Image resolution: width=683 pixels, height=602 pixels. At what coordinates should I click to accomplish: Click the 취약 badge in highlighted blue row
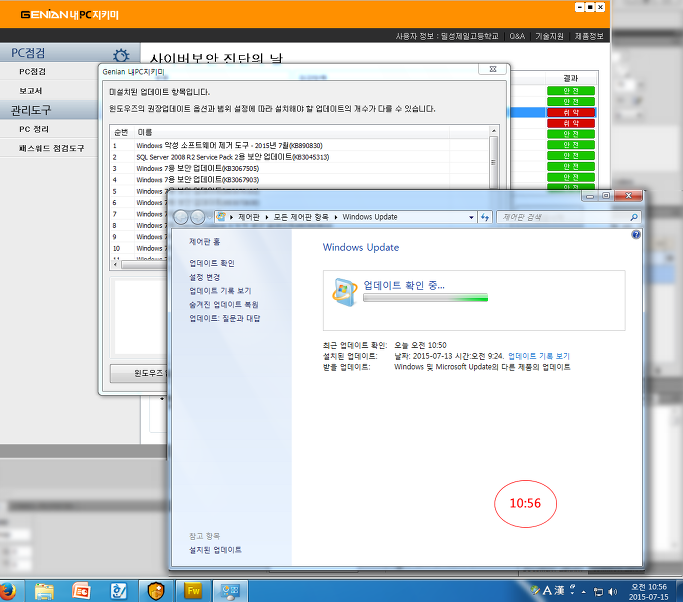[571, 112]
